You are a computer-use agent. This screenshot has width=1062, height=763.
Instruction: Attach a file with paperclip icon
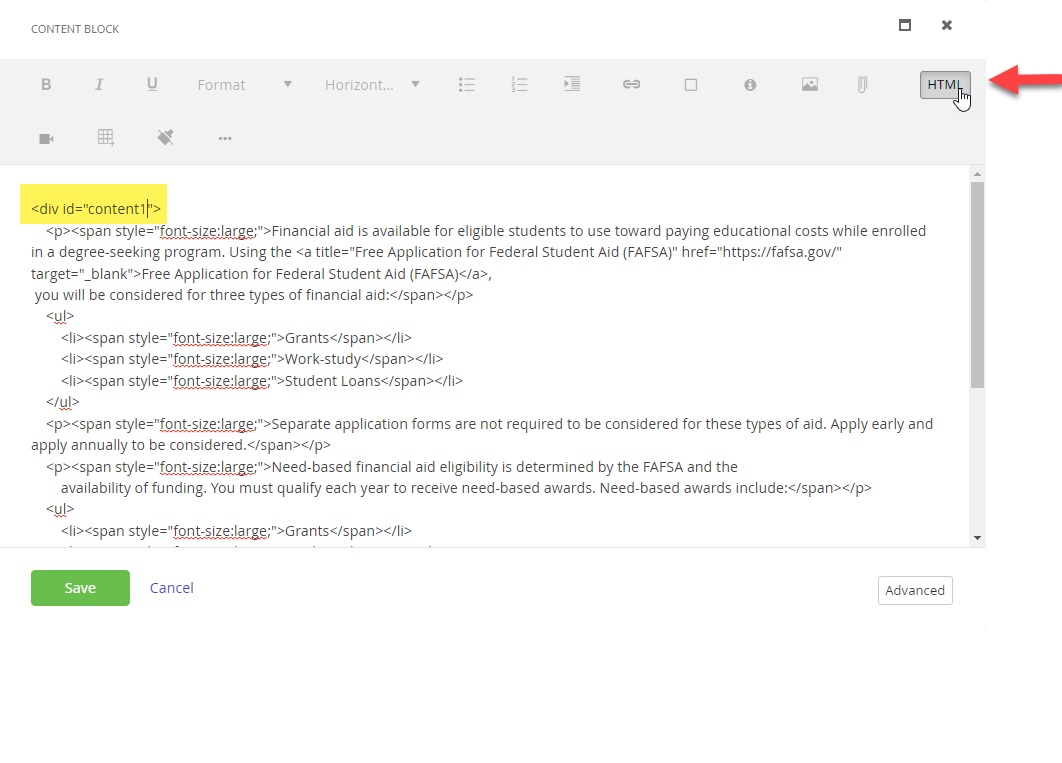[862, 85]
